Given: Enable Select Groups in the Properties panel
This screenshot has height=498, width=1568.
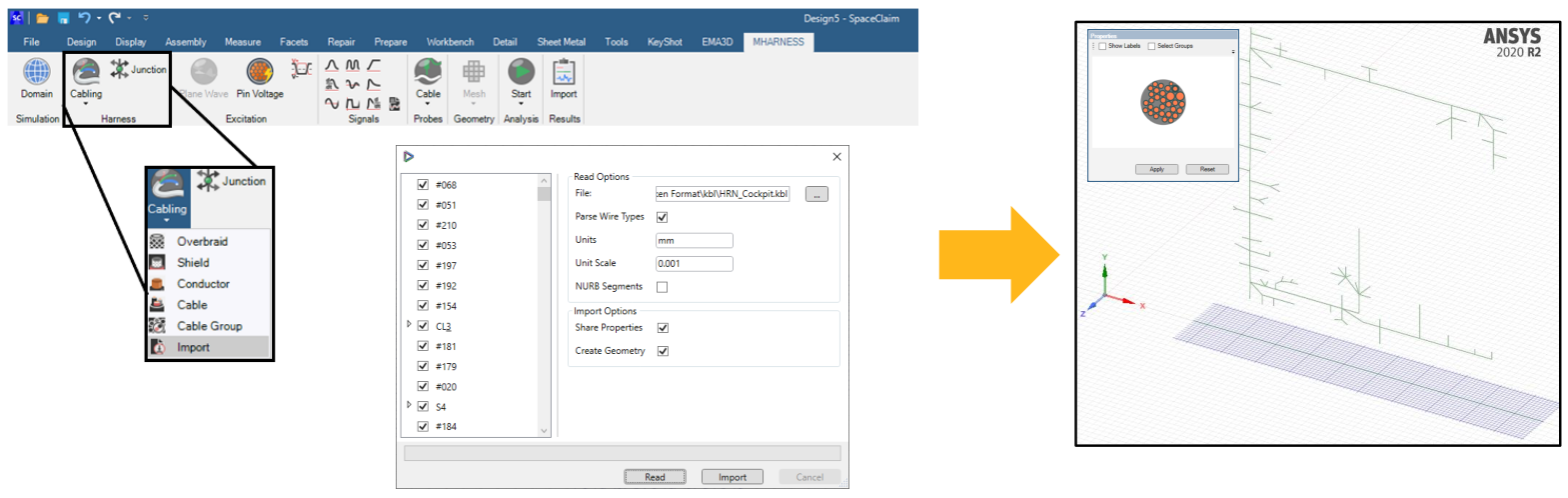Looking at the screenshot, I should [1151, 46].
